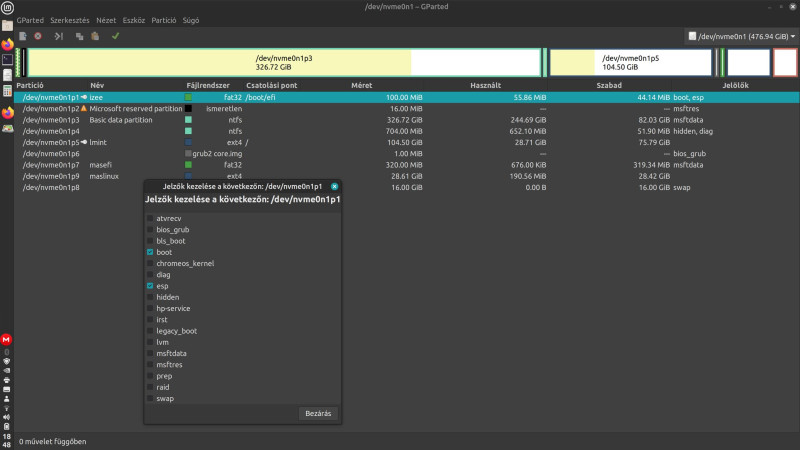Image resolution: width=800 pixels, height=450 pixels.
Task: Click the green apply operations checkmark
Action: point(115,36)
